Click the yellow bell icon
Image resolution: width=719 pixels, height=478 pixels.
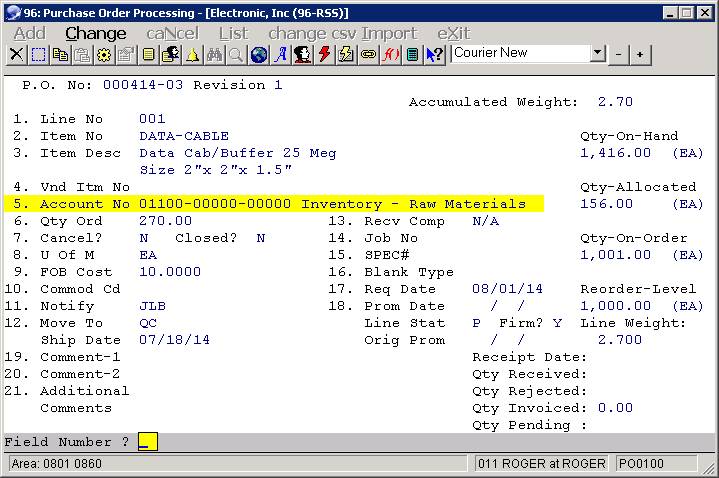(x=192, y=54)
